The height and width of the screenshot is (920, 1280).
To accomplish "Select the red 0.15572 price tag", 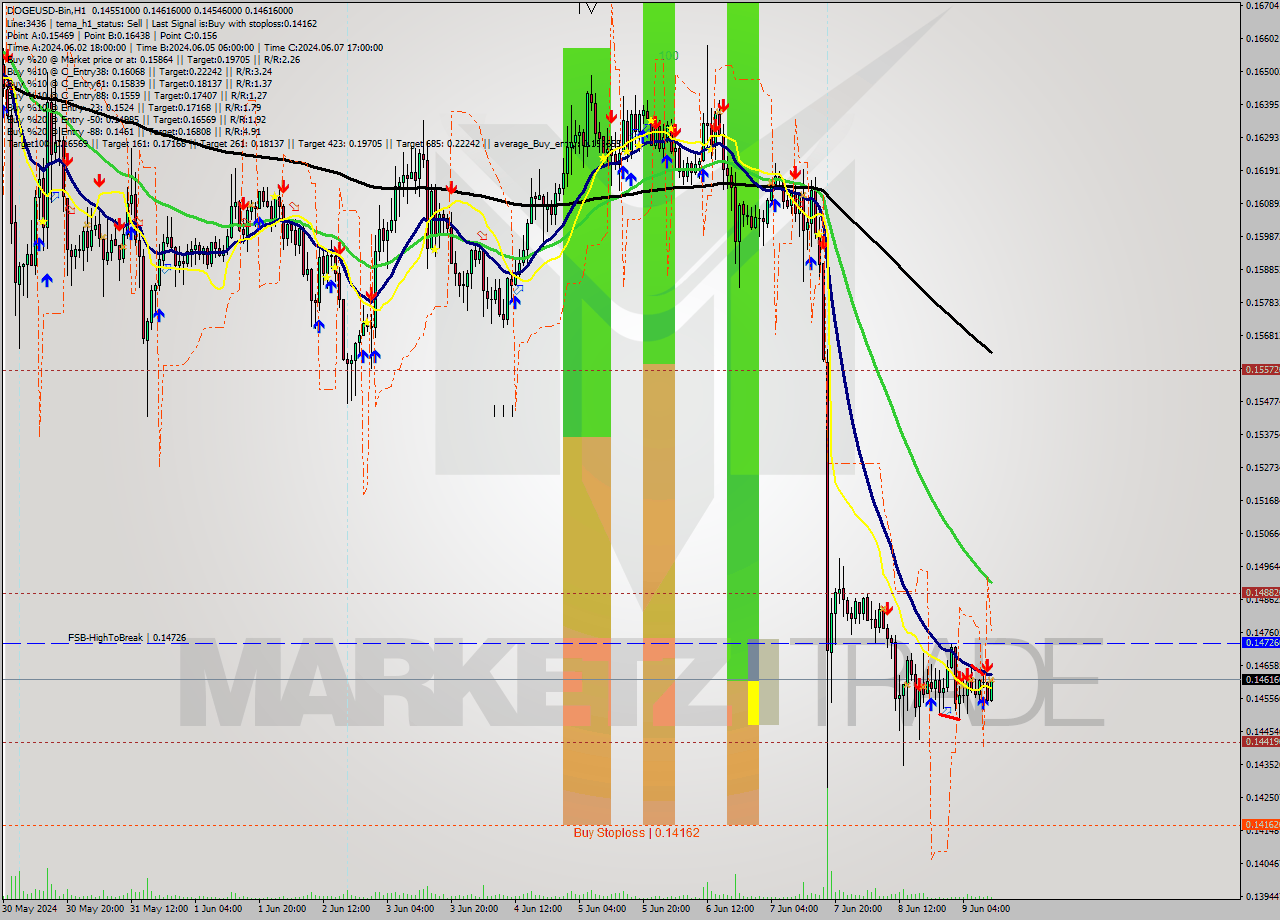I will pyautogui.click(x=1260, y=369).
